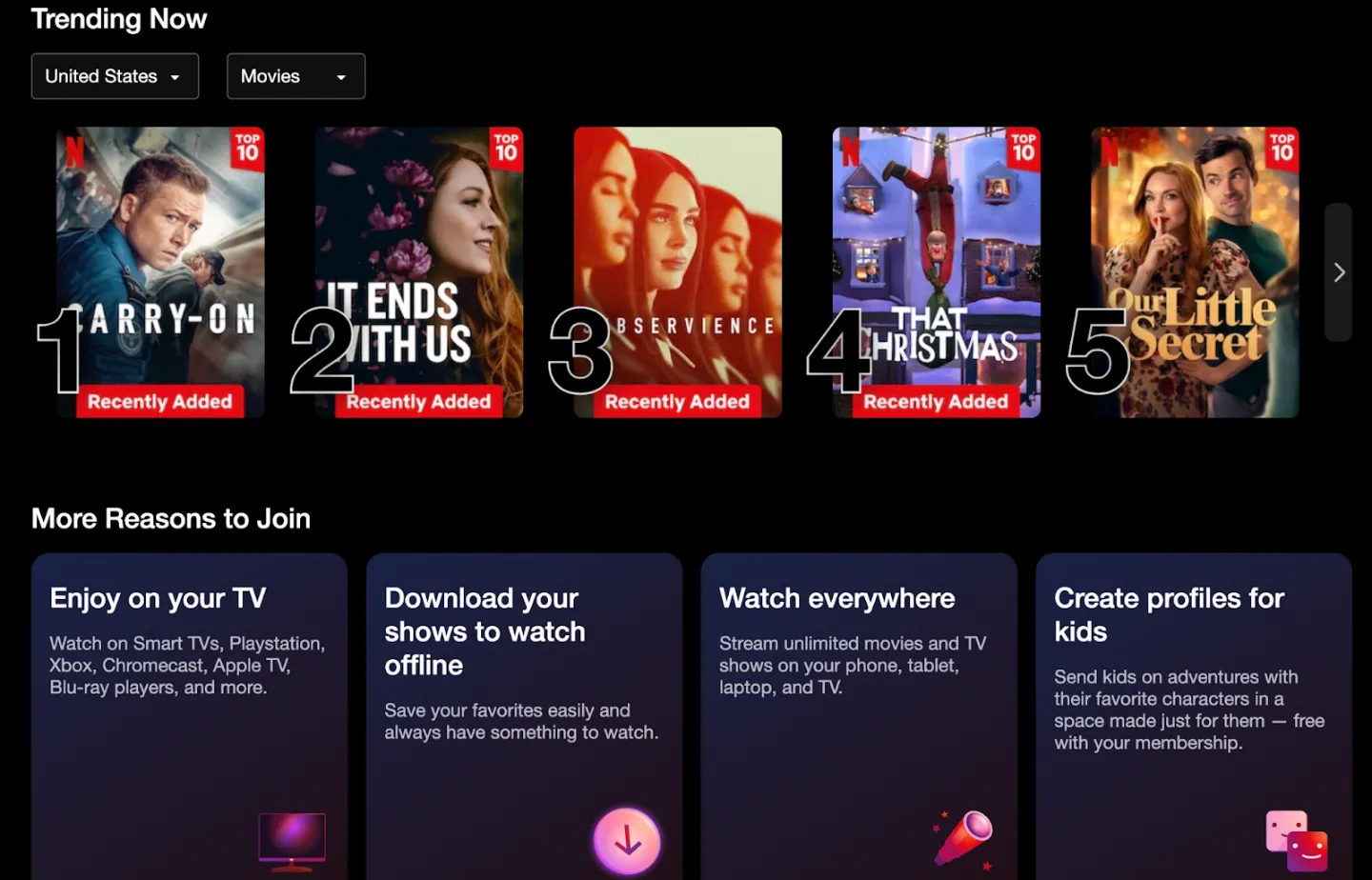Click the Netflix N logo on That Christmas

tap(851, 150)
